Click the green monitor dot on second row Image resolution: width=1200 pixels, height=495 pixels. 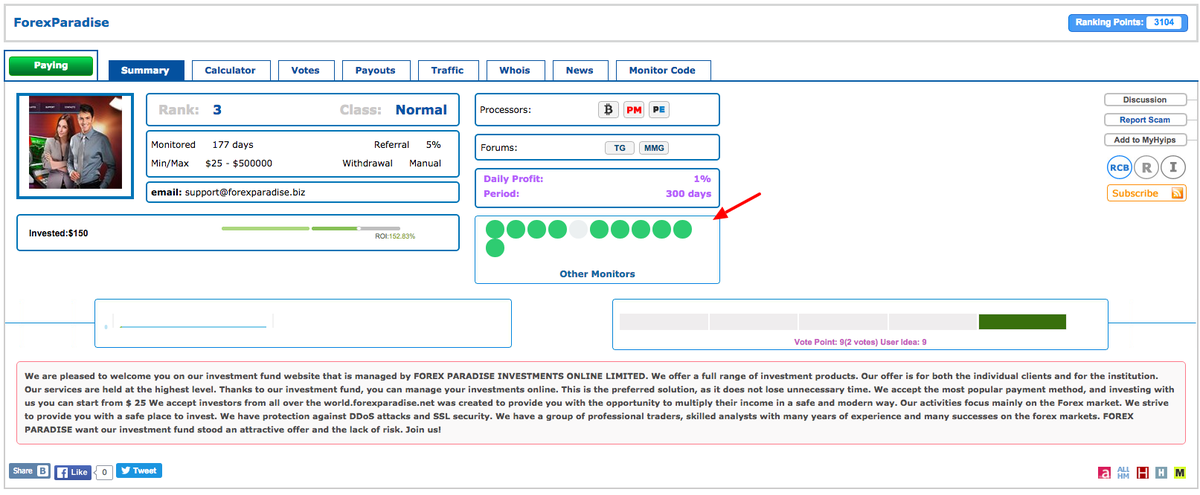click(495, 248)
